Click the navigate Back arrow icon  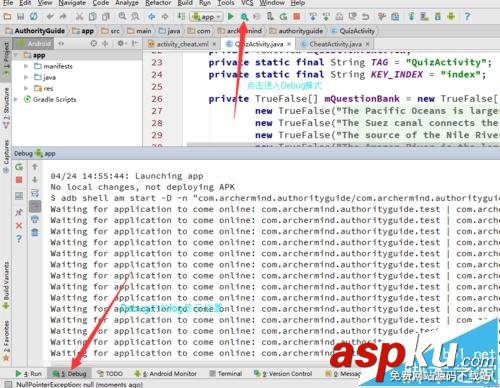(x=152, y=16)
